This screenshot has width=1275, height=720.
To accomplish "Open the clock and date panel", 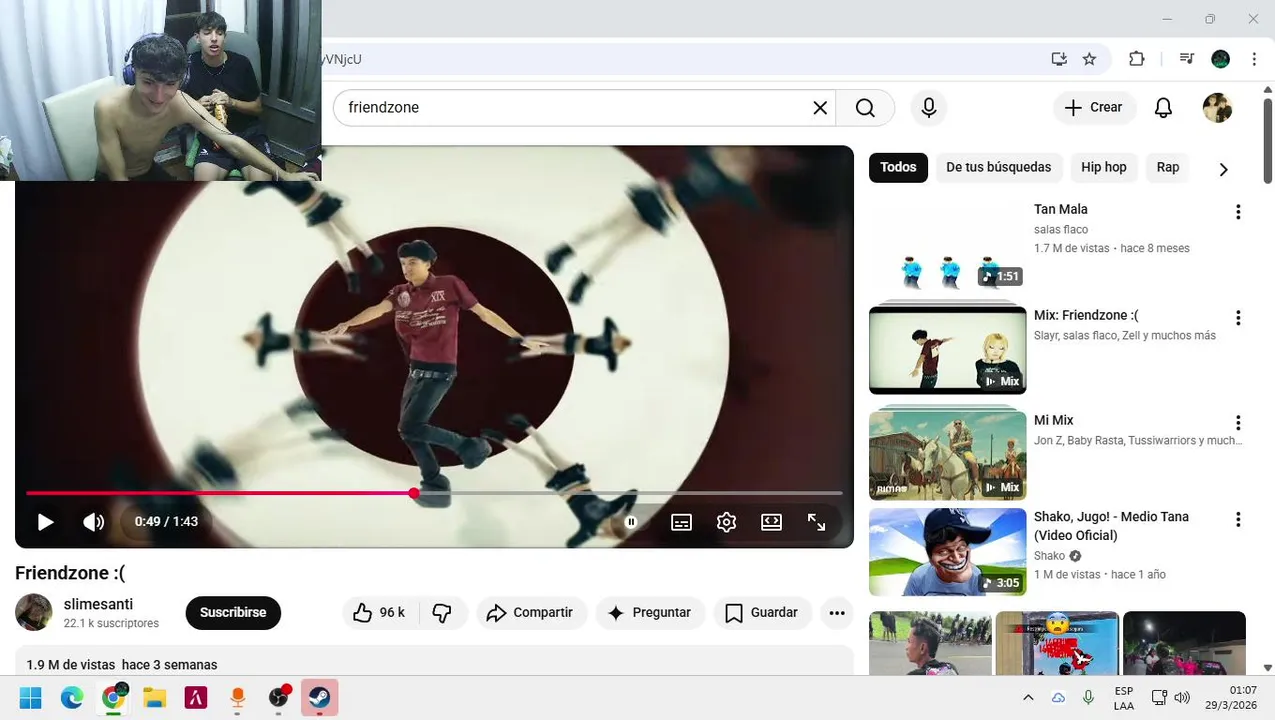I will click(x=1231, y=698).
